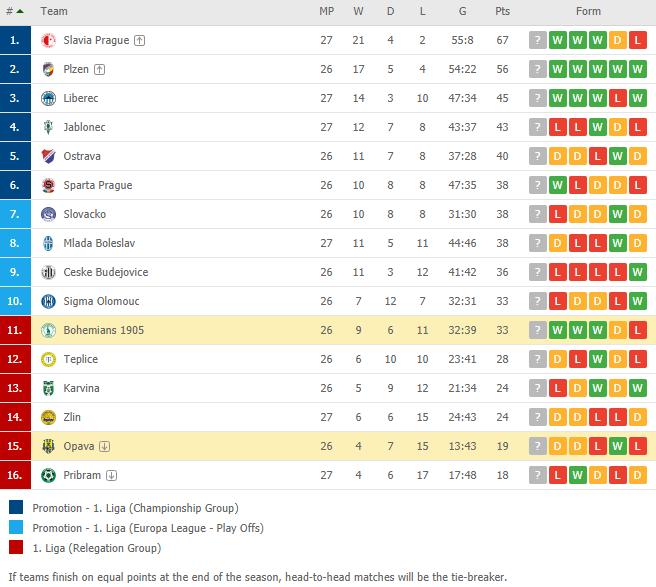
Task: Sort standings by Pts column header
Action: pos(502,11)
